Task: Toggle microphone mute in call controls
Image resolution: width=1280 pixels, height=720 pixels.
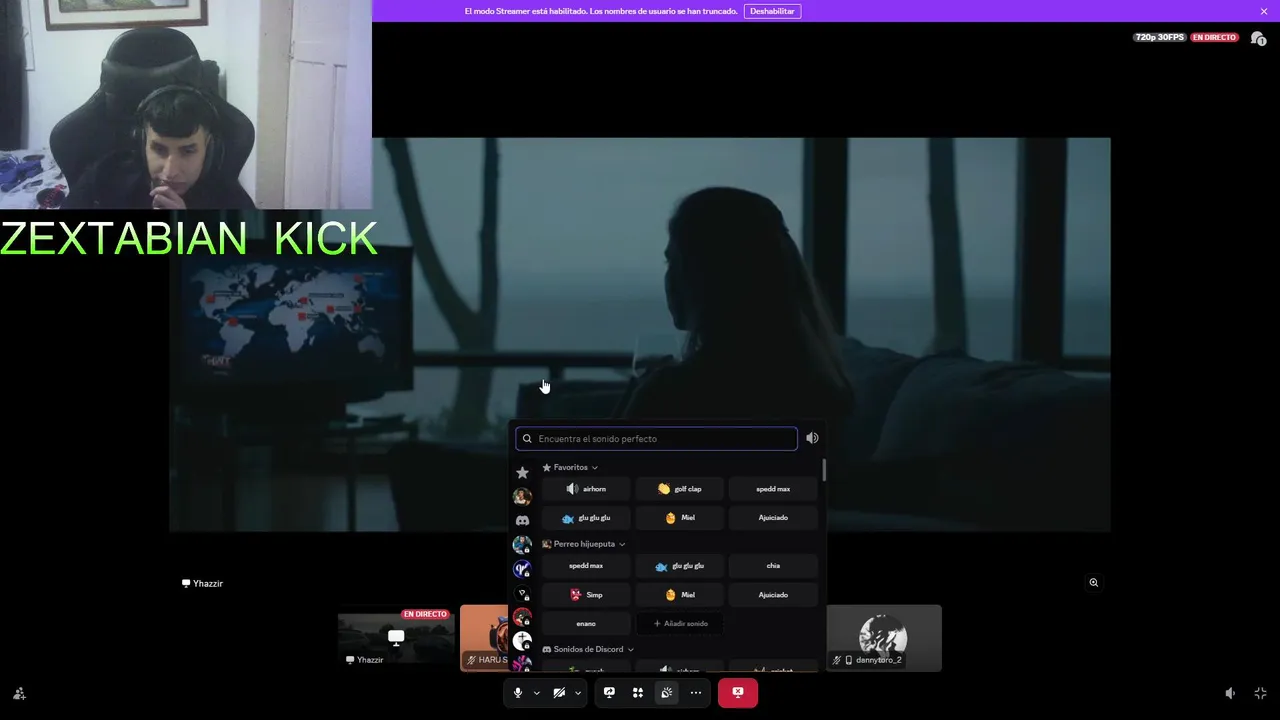Action: tap(517, 693)
